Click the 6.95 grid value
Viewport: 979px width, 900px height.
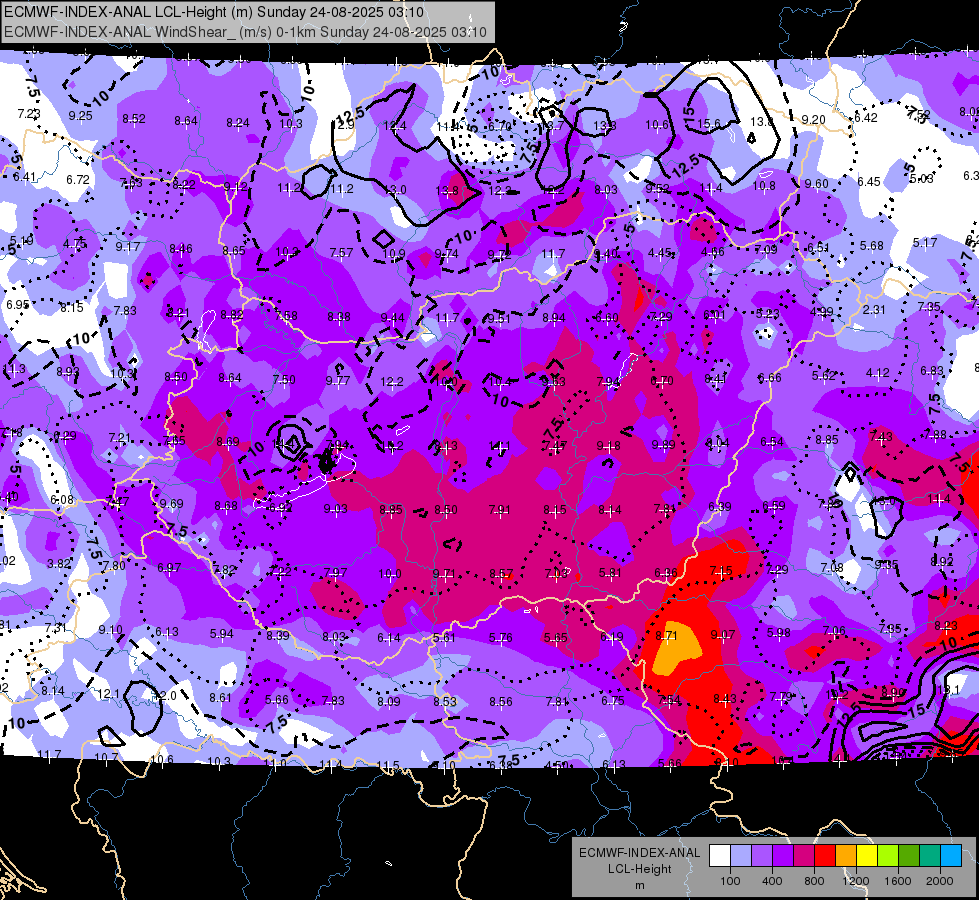pyautogui.click(x=18, y=305)
